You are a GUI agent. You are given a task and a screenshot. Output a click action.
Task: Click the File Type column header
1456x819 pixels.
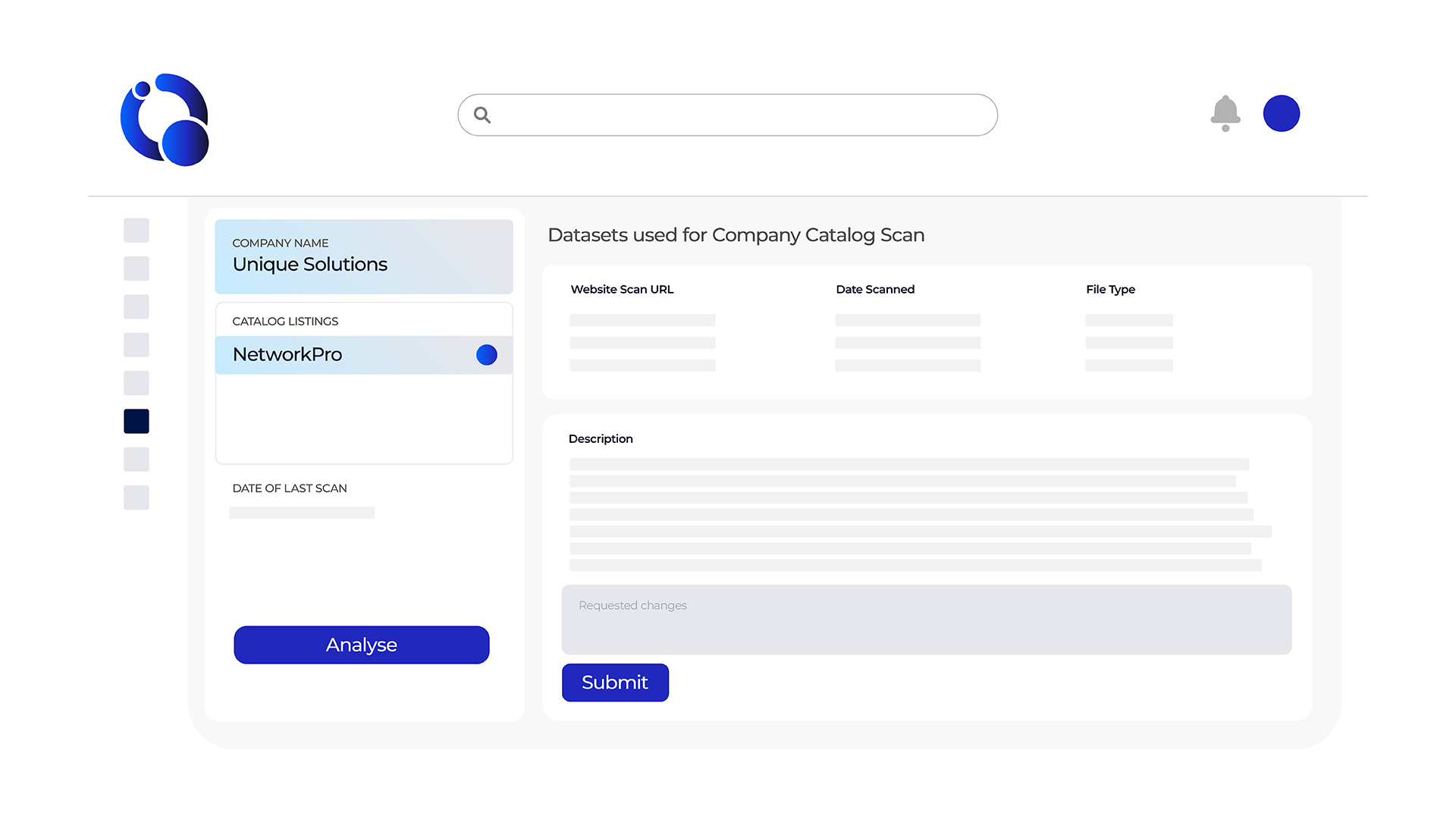click(1109, 290)
